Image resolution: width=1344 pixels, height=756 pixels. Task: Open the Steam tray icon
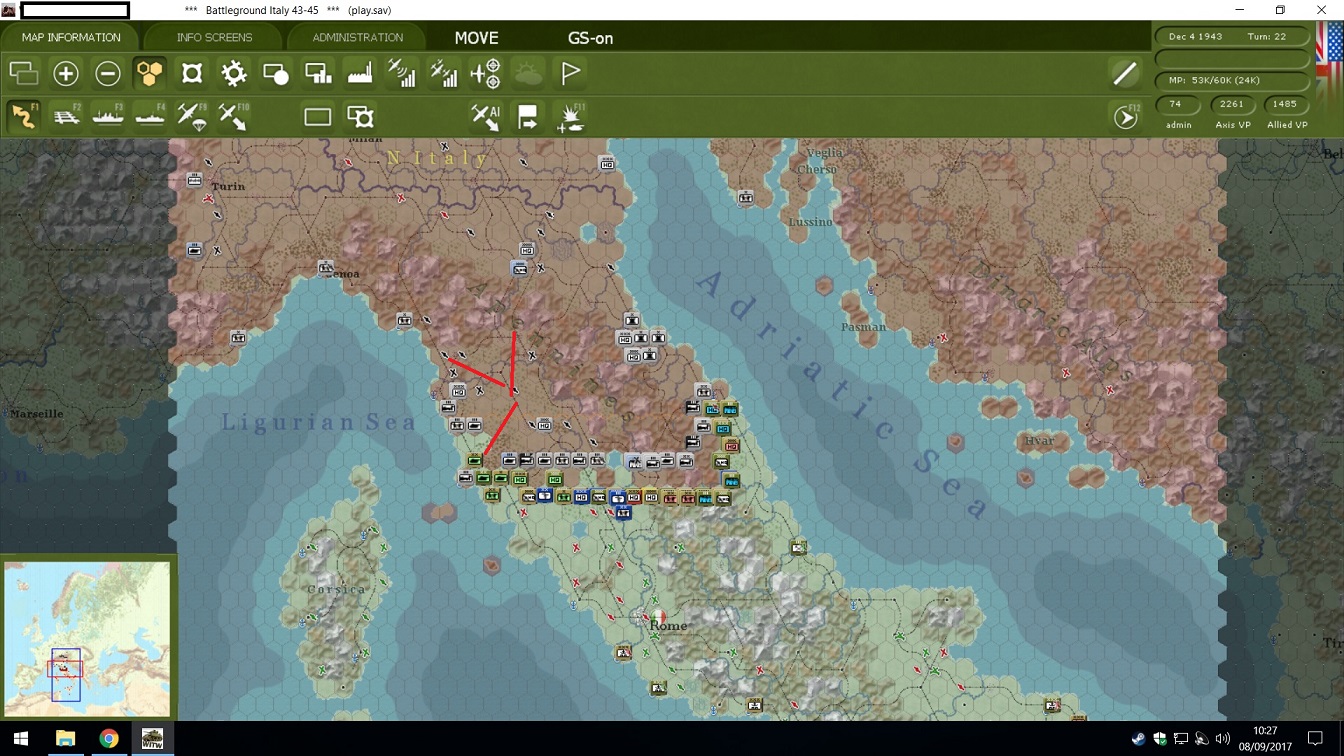1139,740
